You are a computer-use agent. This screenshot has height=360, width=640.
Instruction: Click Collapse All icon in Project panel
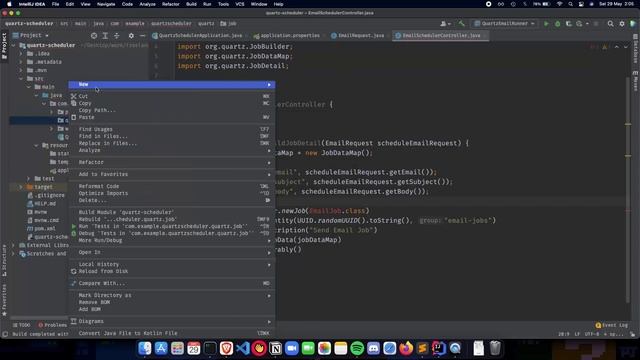[116, 36]
